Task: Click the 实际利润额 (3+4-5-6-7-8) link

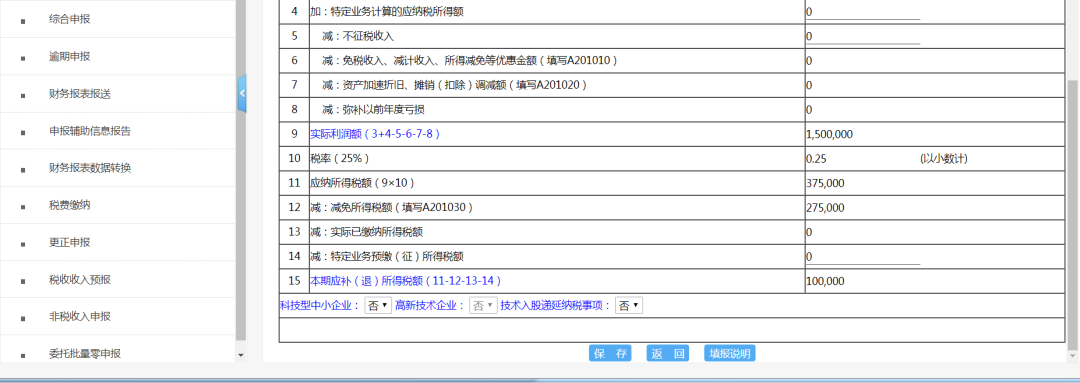Action: (x=375, y=134)
